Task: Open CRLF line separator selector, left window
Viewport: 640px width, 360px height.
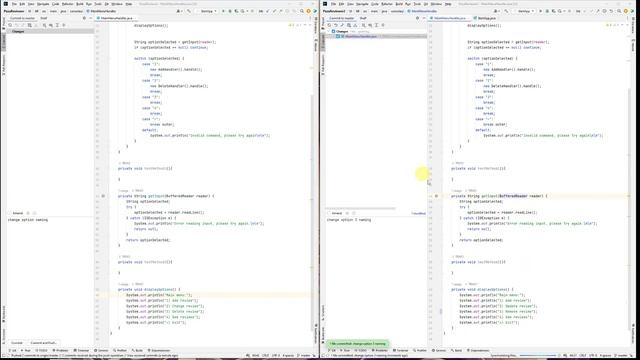Action: click(x=265, y=356)
